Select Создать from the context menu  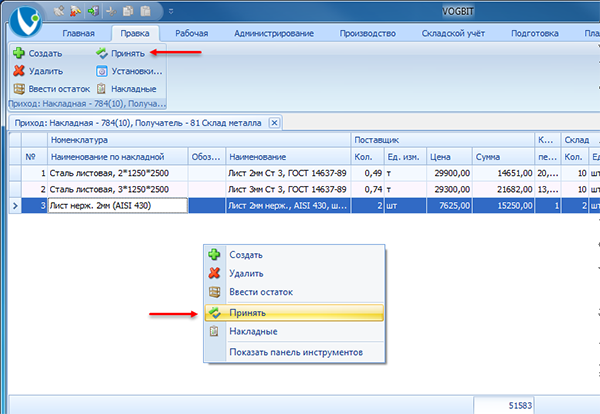tap(245, 255)
